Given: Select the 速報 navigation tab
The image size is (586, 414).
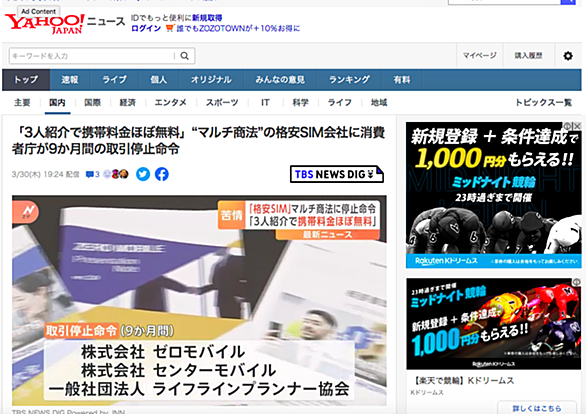Looking at the screenshot, I should click(70, 80).
